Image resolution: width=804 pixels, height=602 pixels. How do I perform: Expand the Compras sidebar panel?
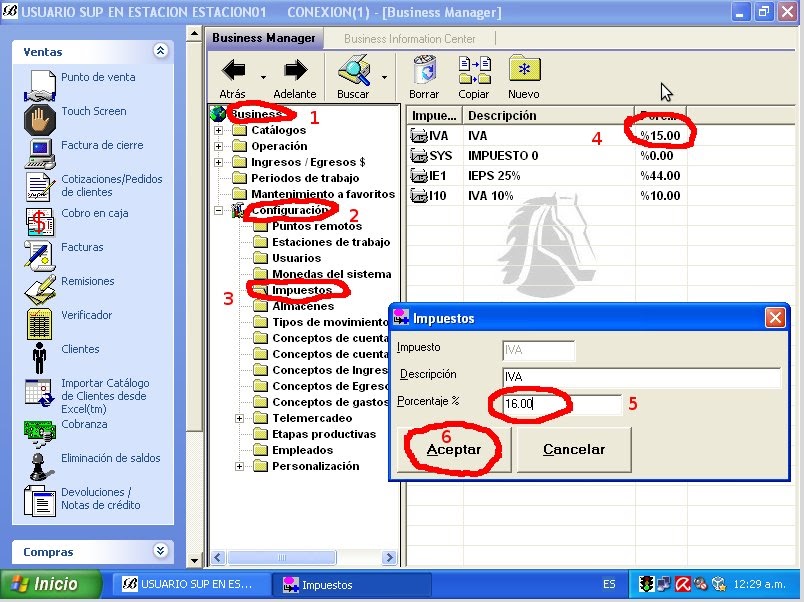tap(160, 551)
